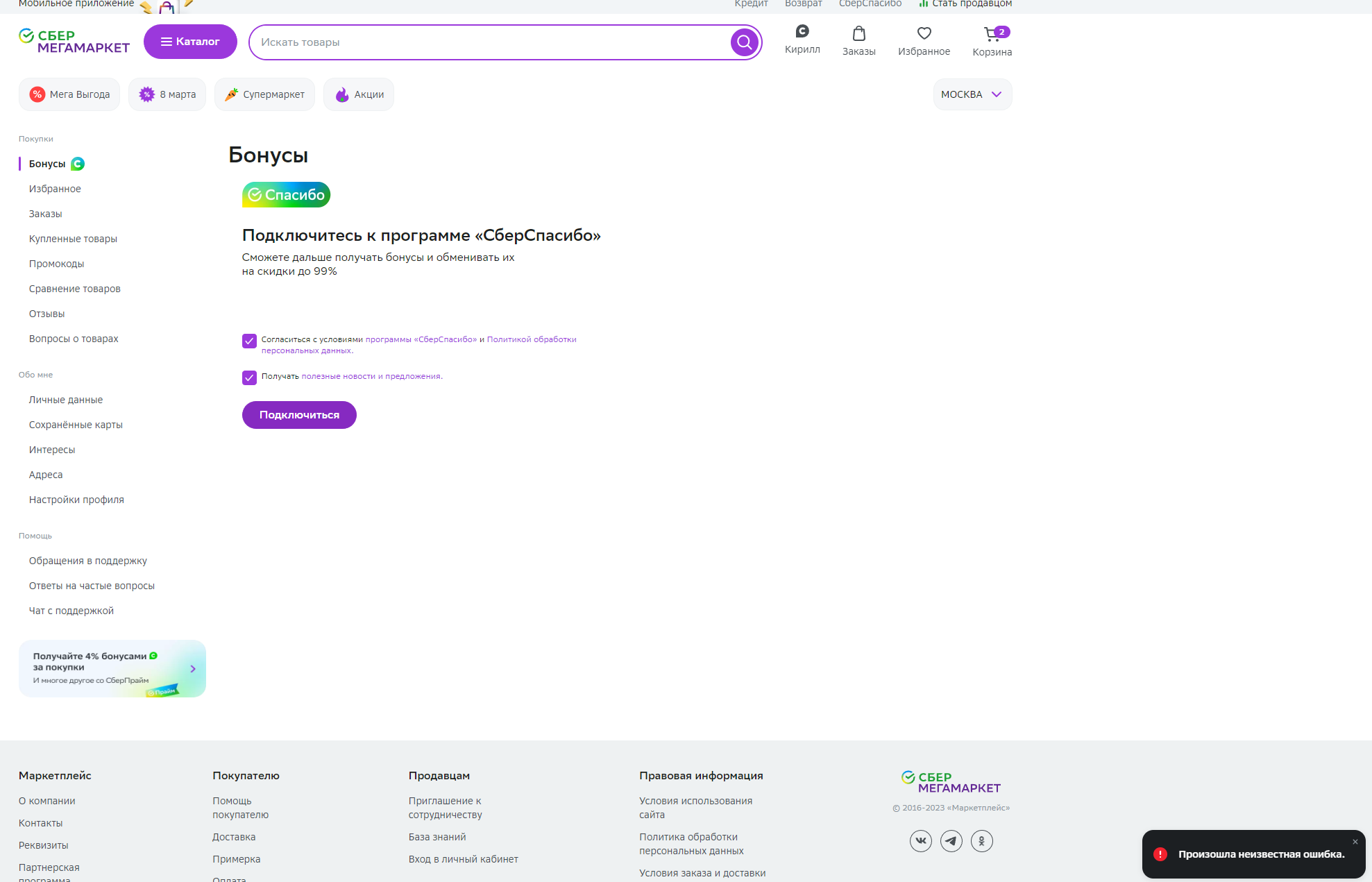Open Обращения в поддержку in sidebar
The height and width of the screenshot is (882, 1372).
point(88,561)
